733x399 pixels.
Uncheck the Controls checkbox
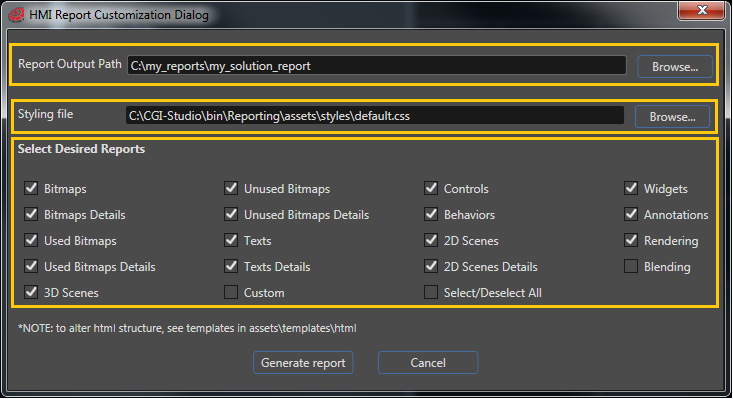pos(431,188)
